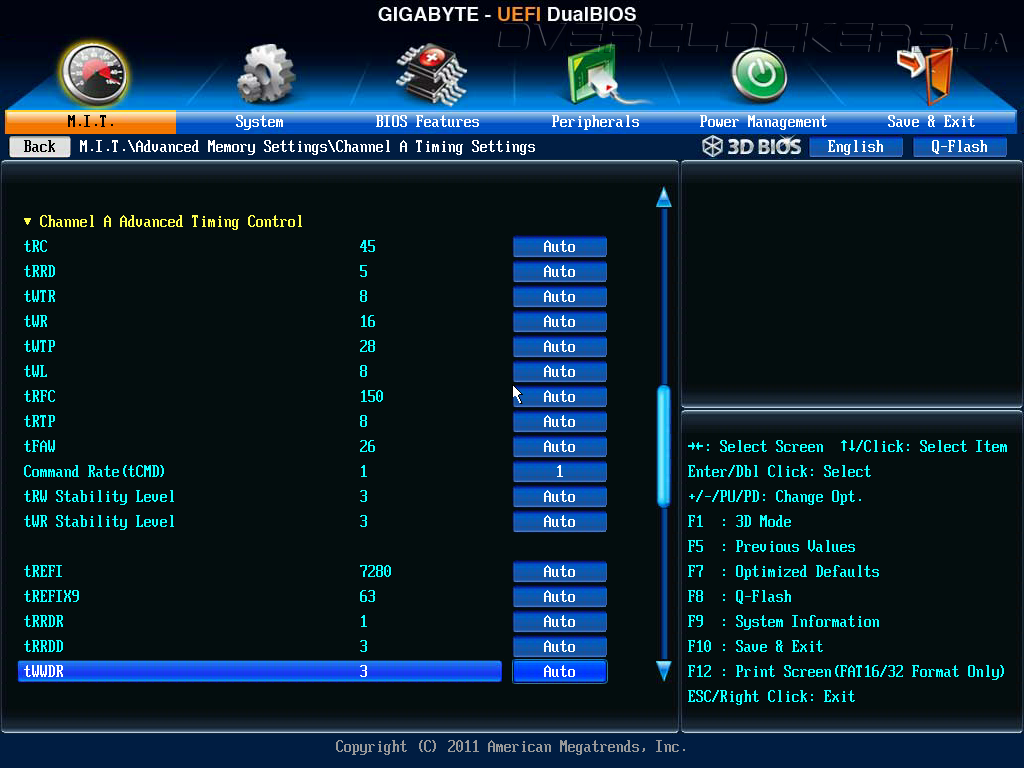Screen dimensions: 1024x768
Task: Click the tRC value 45
Action: pos(368,247)
